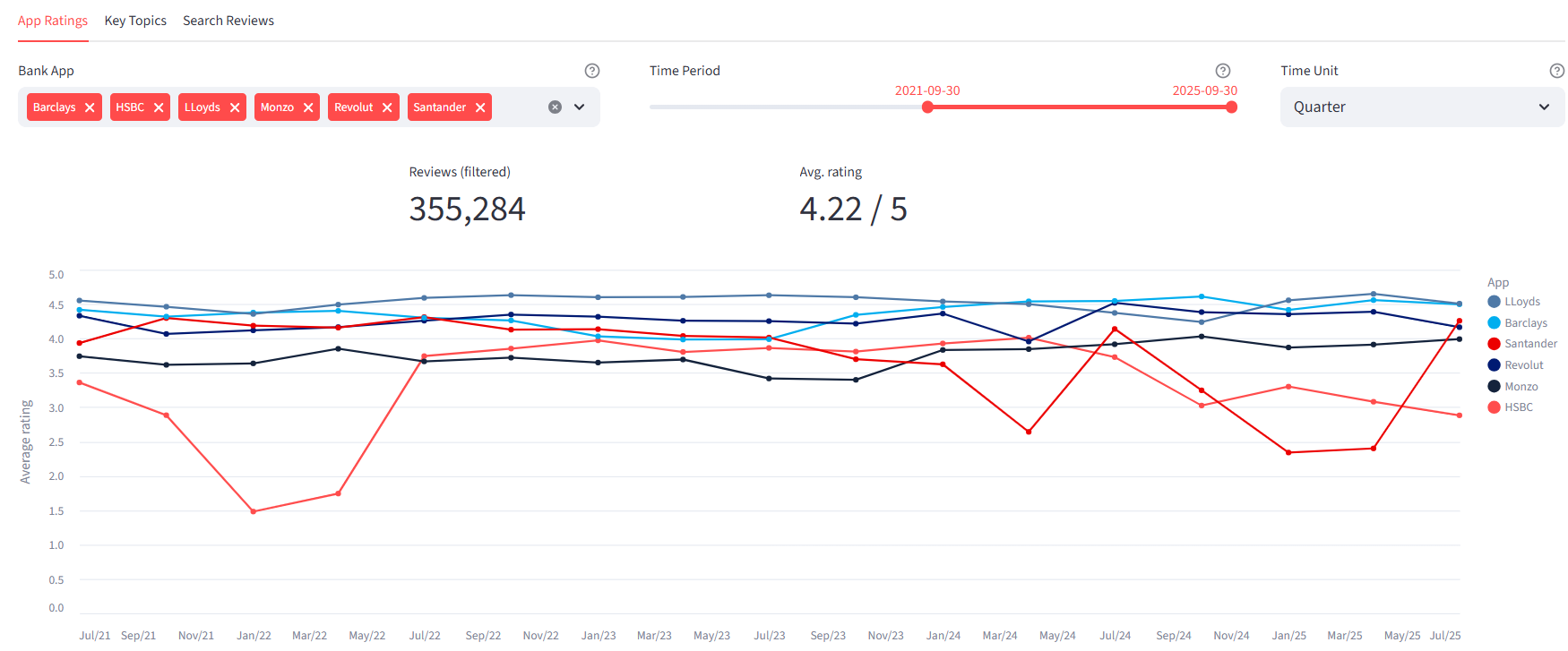Click the Time Unit help icon
The width and height of the screenshot is (1568, 651).
pos(1557,71)
